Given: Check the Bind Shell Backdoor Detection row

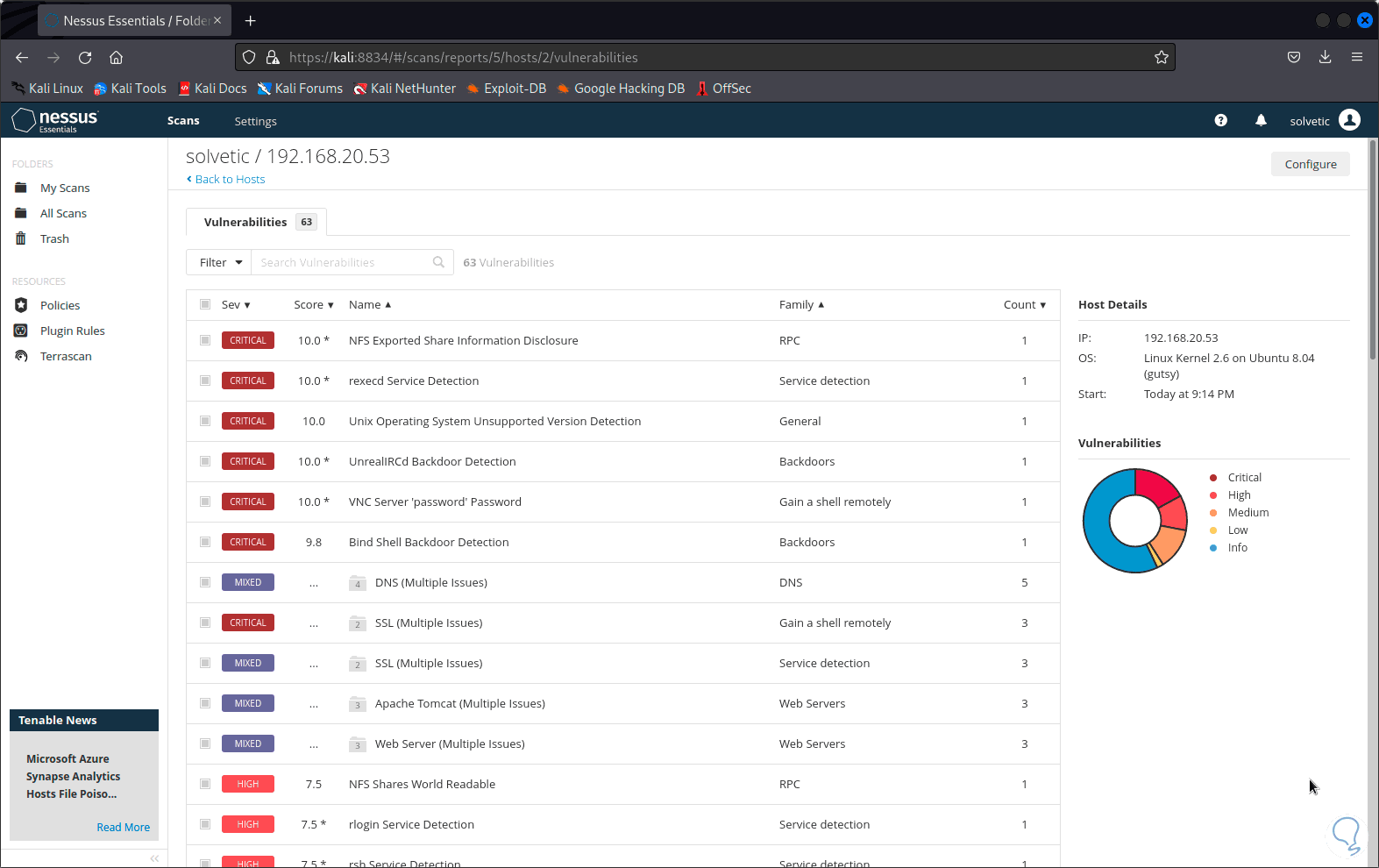Looking at the screenshot, I should [205, 542].
